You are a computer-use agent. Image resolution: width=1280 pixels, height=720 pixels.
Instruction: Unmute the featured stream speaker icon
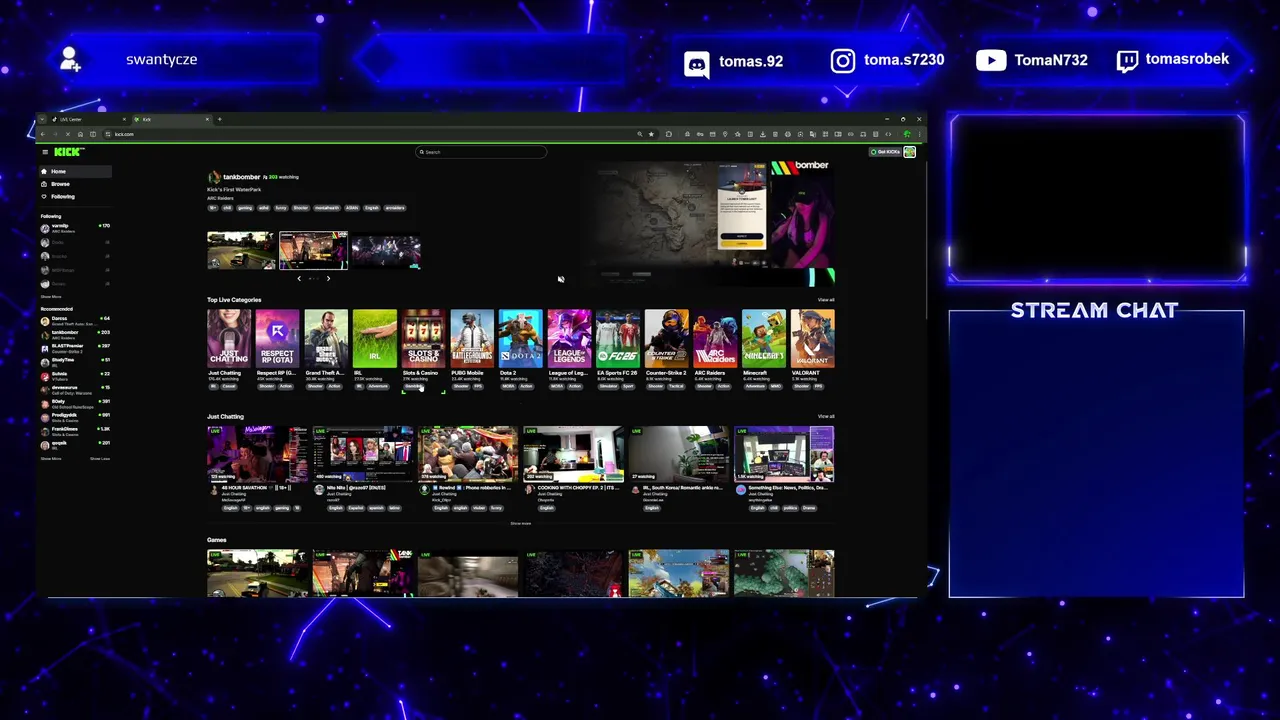click(561, 279)
